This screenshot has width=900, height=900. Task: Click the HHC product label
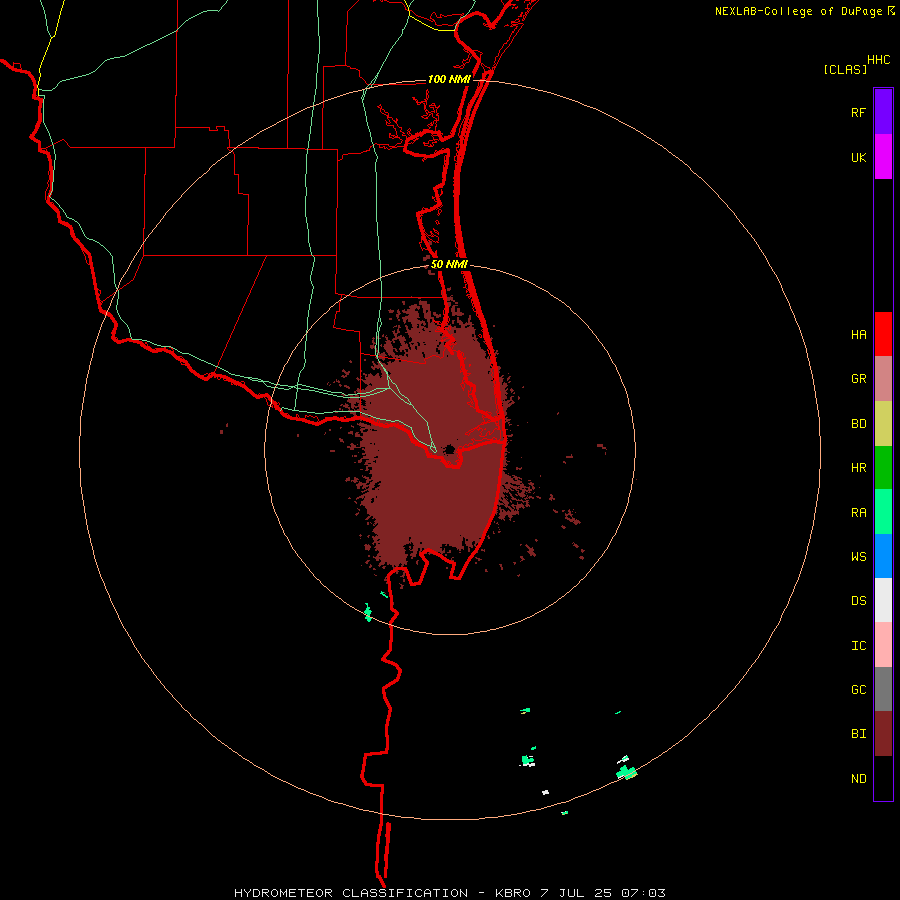879,60
